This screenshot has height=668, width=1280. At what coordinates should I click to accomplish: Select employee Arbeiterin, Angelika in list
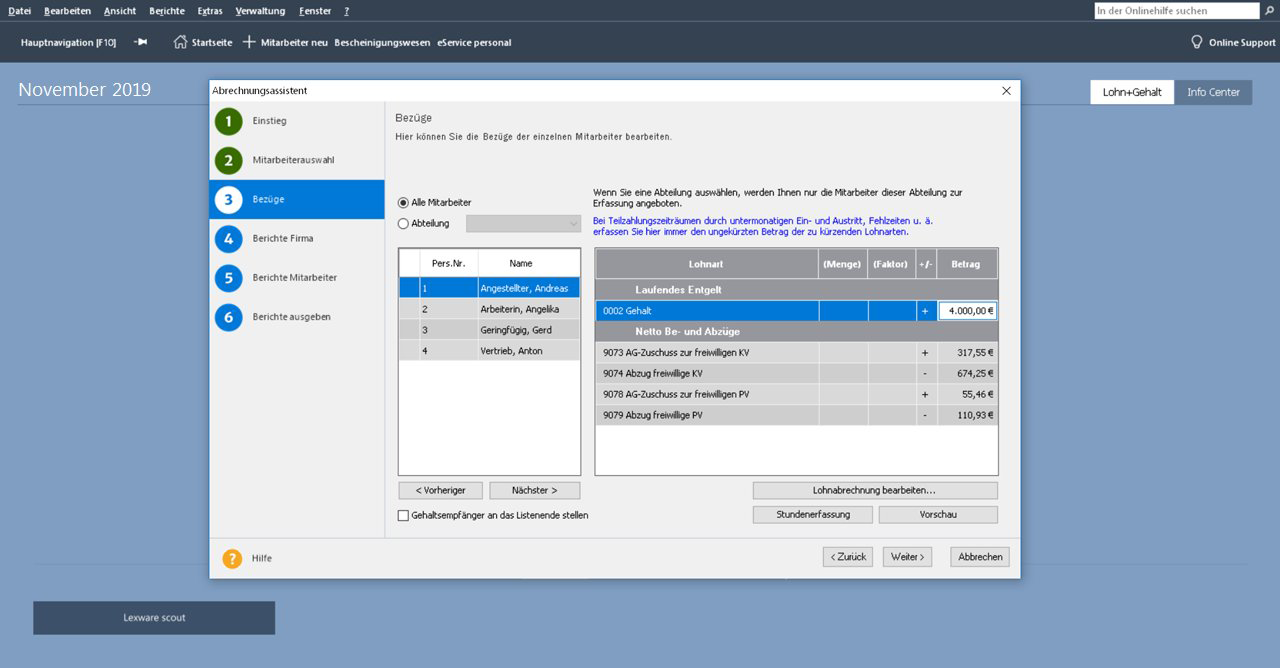pyautogui.click(x=519, y=309)
